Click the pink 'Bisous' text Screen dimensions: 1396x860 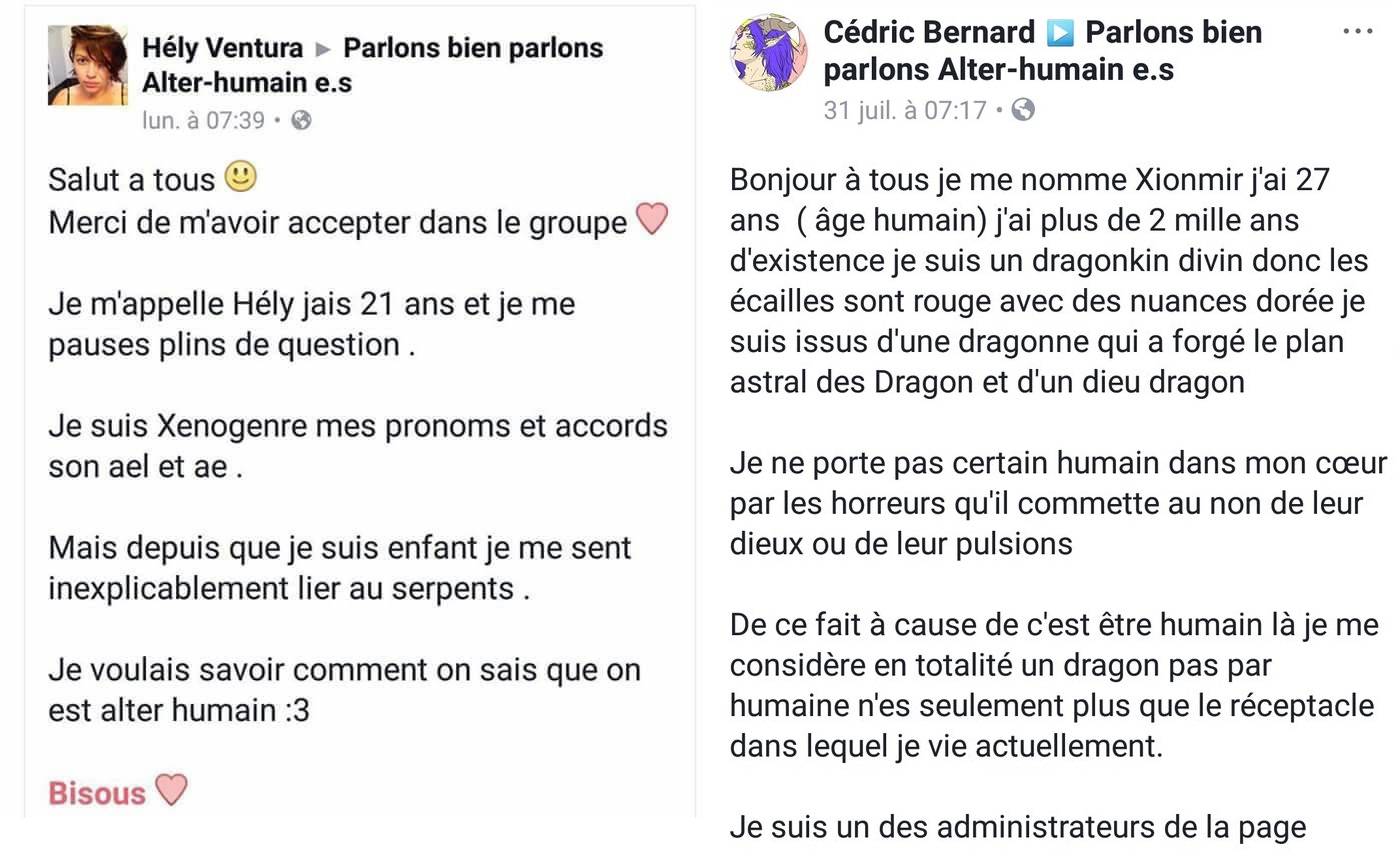click(97, 793)
